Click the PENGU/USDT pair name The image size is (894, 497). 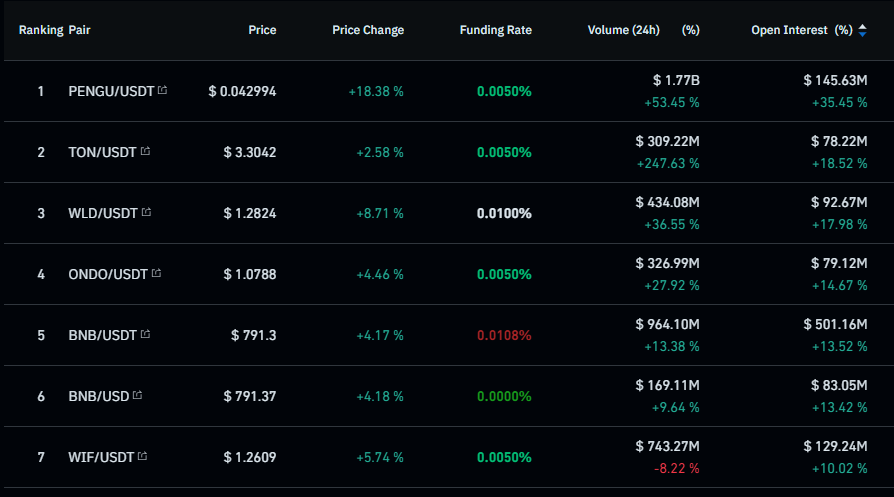(x=111, y=91)
